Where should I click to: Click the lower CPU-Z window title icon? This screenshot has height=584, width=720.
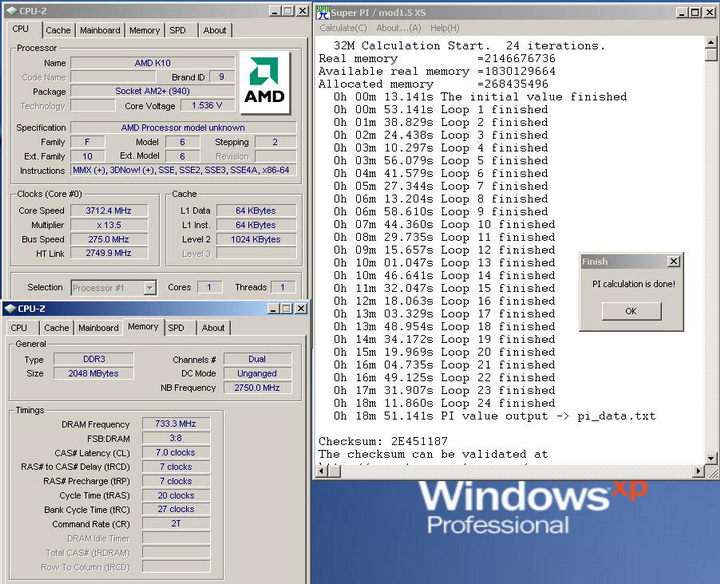pyautogui.click(x=10, y=309)
